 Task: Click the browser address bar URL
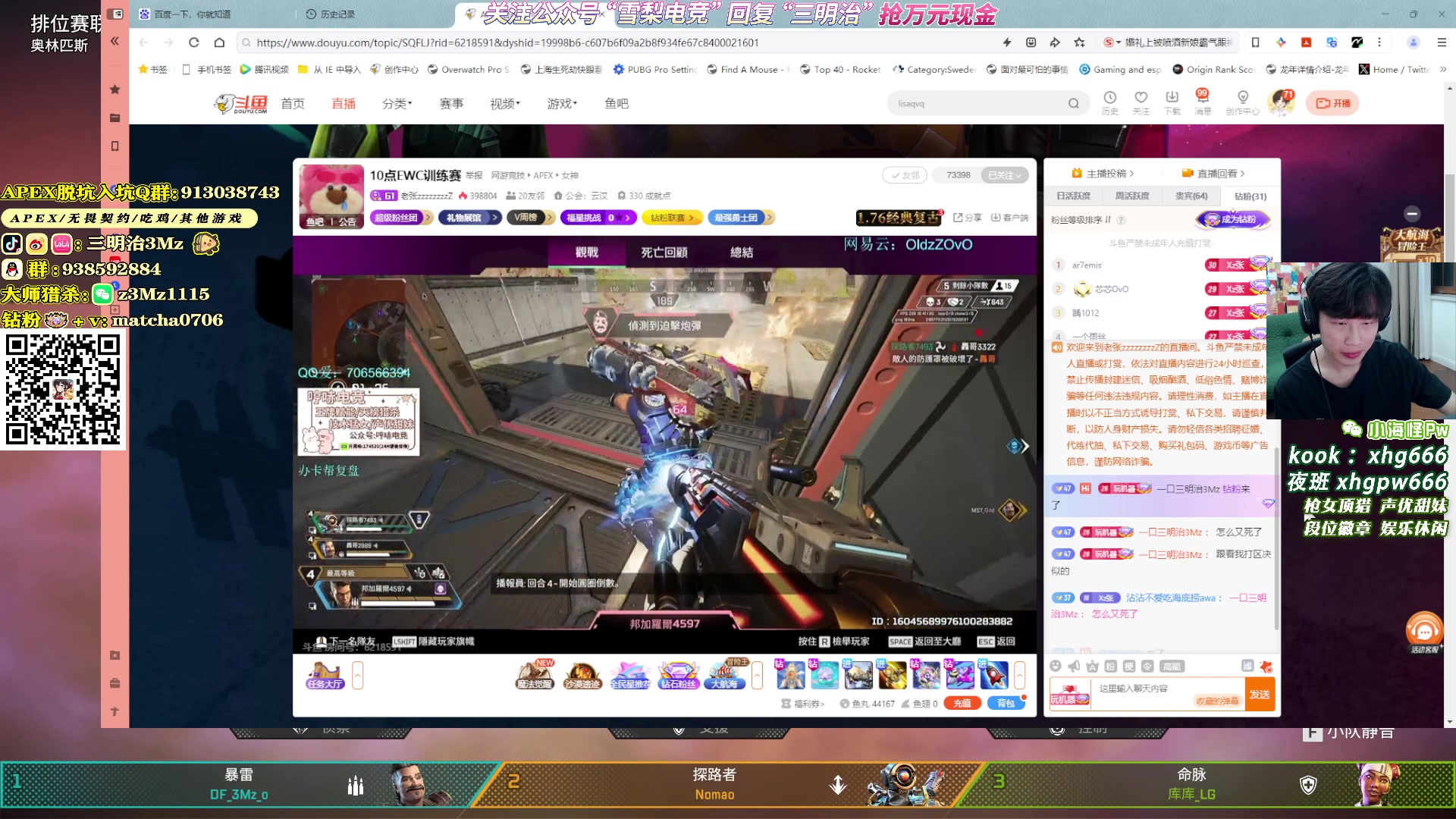pos(507,42)
